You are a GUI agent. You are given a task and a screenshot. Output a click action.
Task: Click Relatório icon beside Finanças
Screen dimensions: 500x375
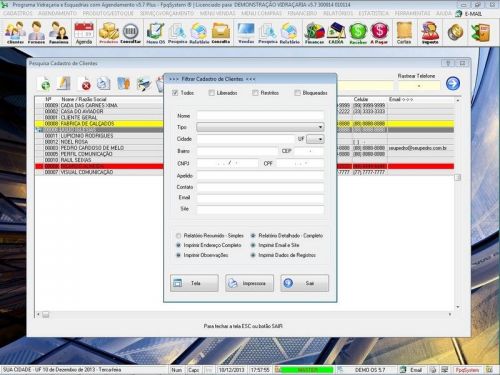[x=289, y=32]
